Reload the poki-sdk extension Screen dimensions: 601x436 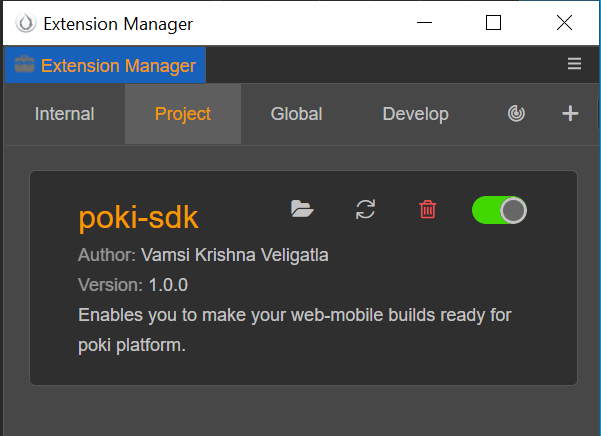(365, 209)
